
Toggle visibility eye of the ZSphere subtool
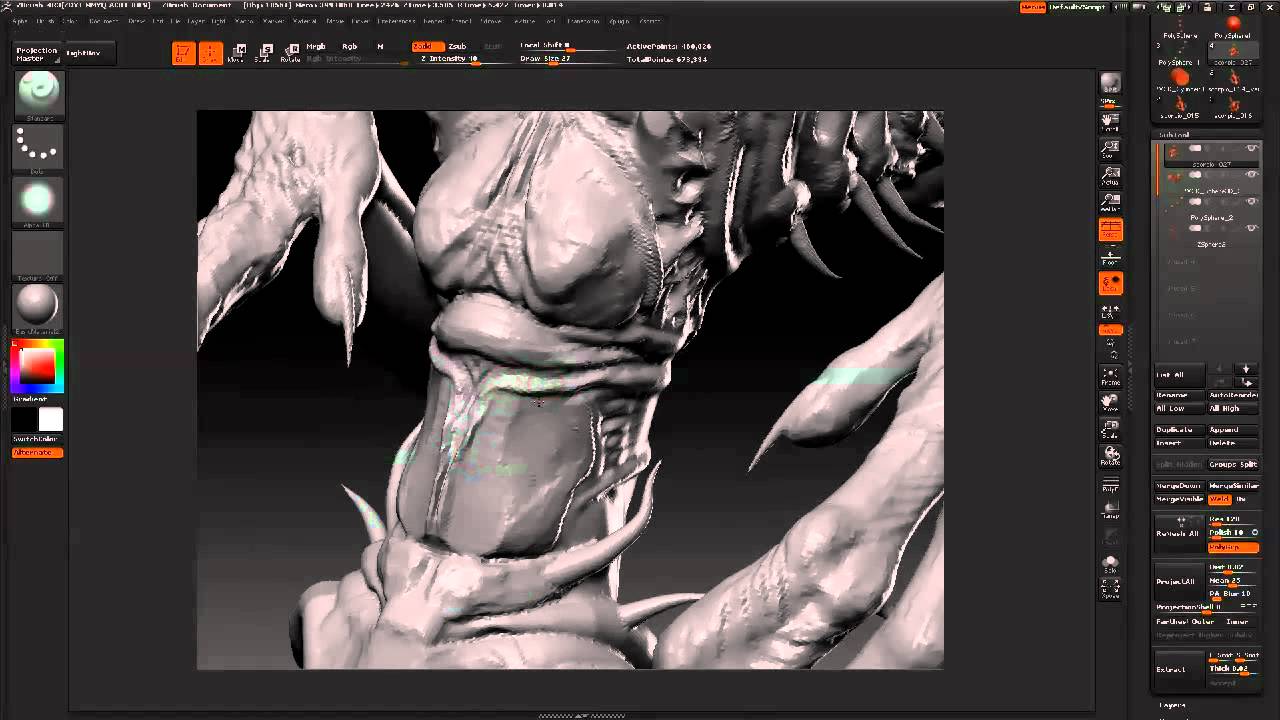click(x=1251, y=229)
